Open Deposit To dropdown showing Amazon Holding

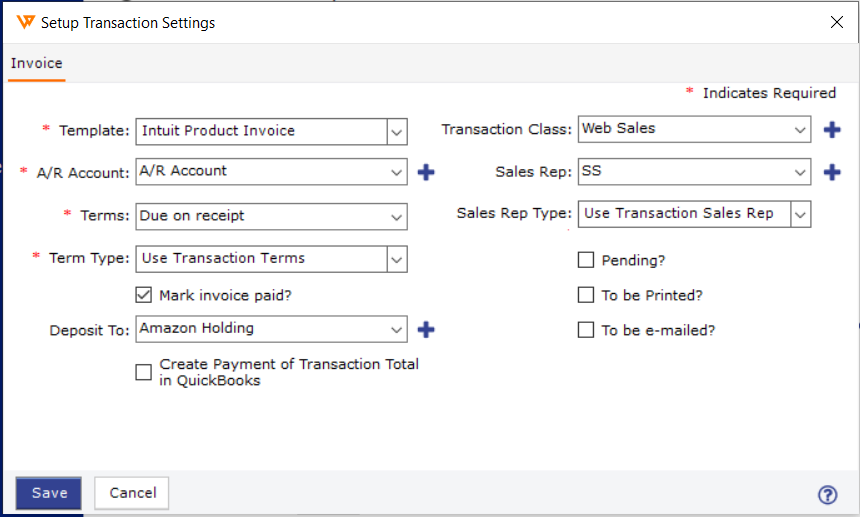[x=271, y=329]
